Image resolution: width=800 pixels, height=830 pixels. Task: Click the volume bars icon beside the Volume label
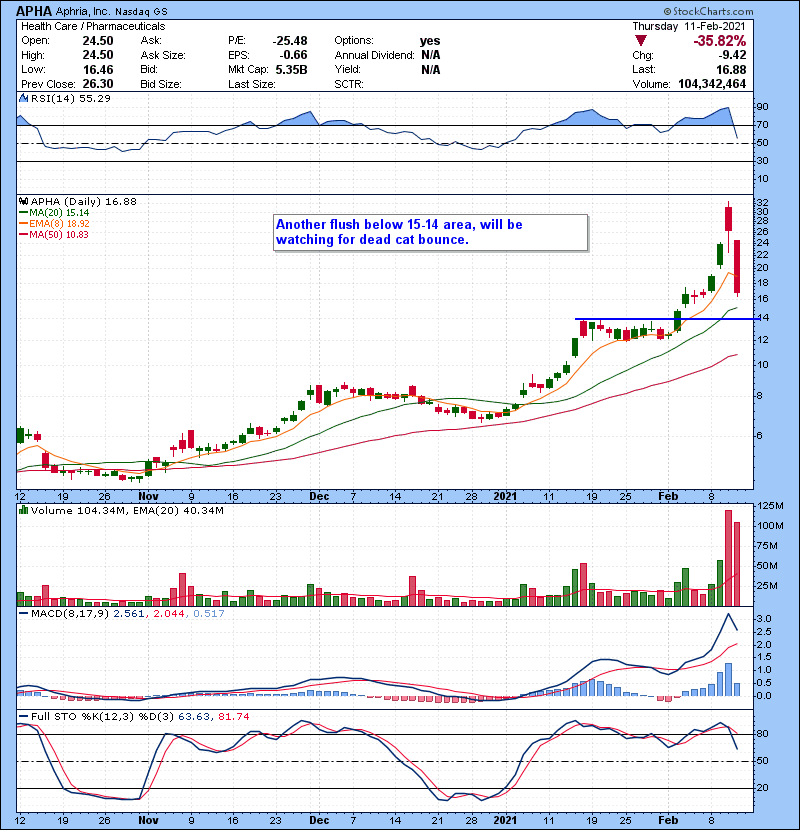(x=23, y=511)
